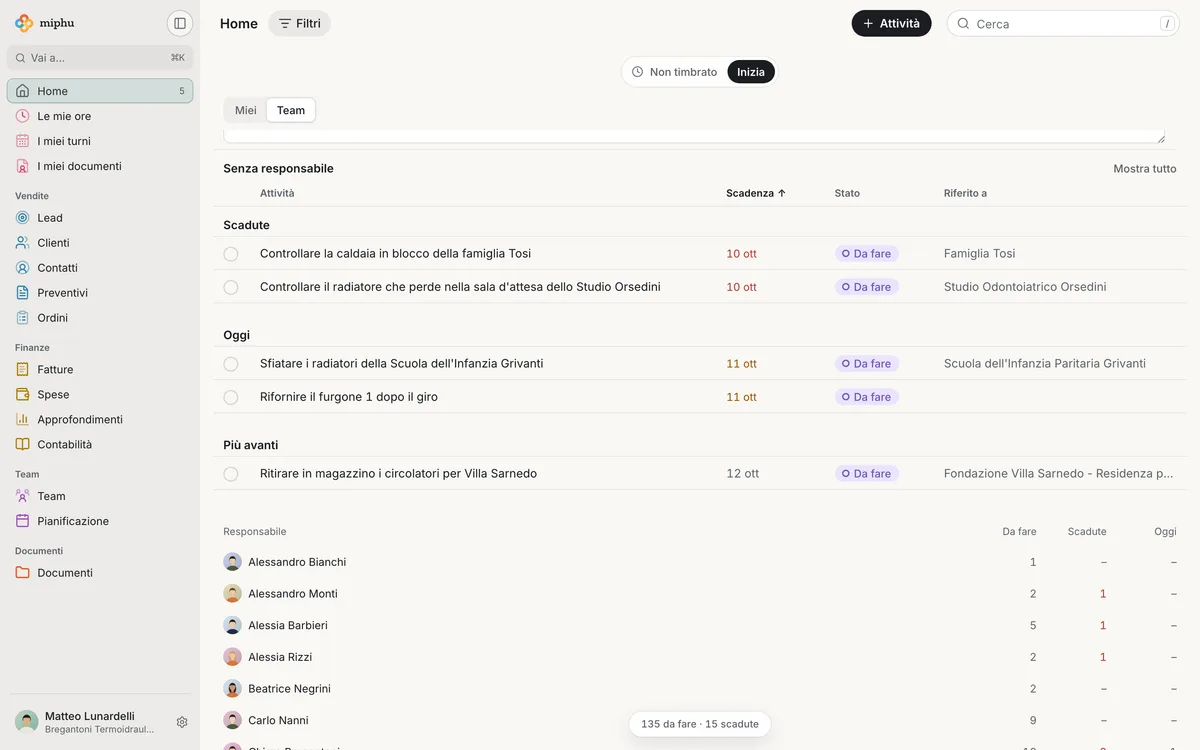Click Beatrice Negrini's avatar
Viewport: 1200px width, 750px height.
pyautogui.click(x=232, y=689)
